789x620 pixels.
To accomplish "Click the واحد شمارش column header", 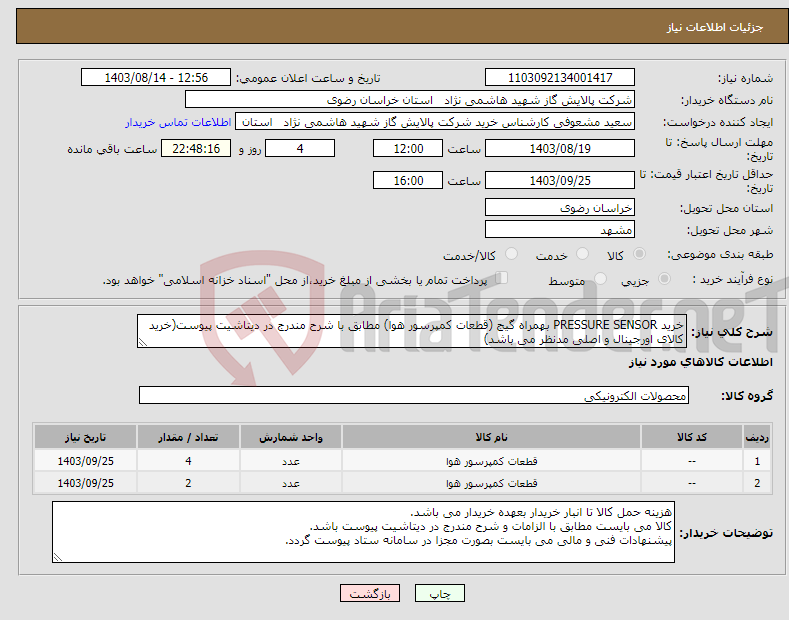I will pos(291,437).
